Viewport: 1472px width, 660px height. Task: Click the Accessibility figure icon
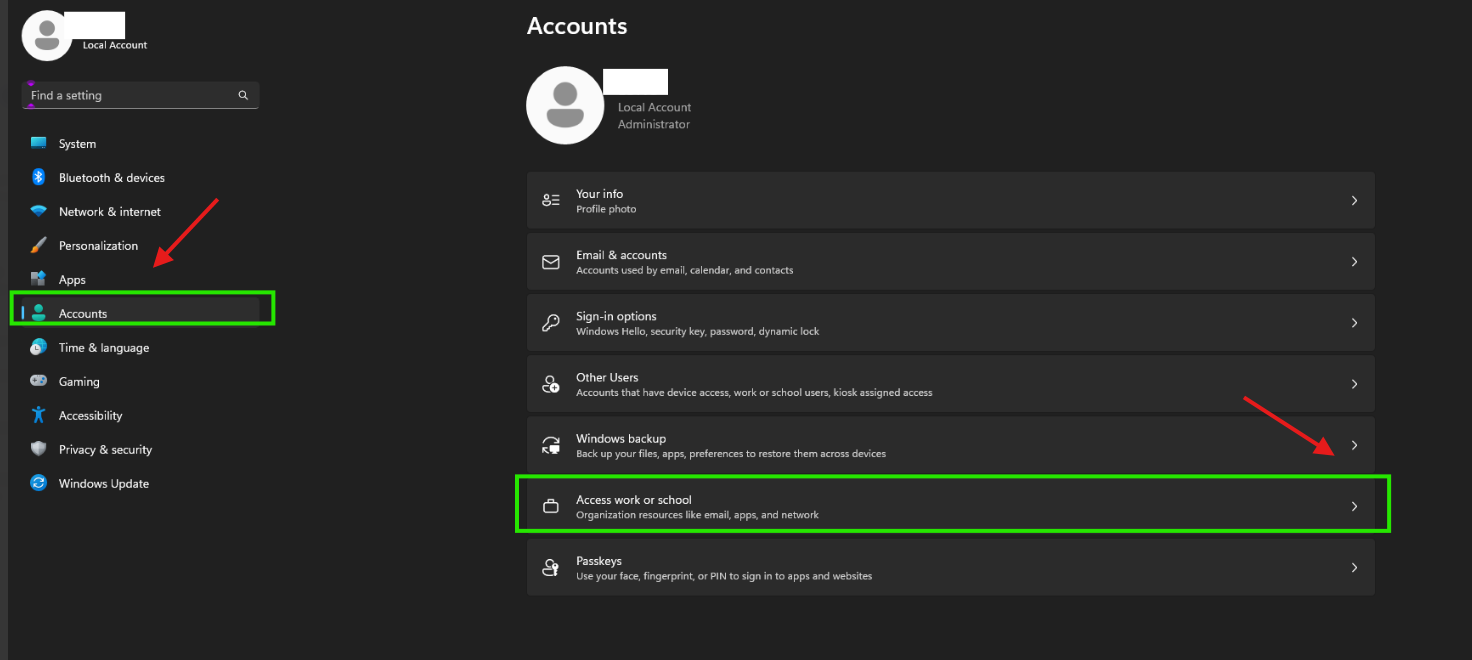[x=39, y=415]
